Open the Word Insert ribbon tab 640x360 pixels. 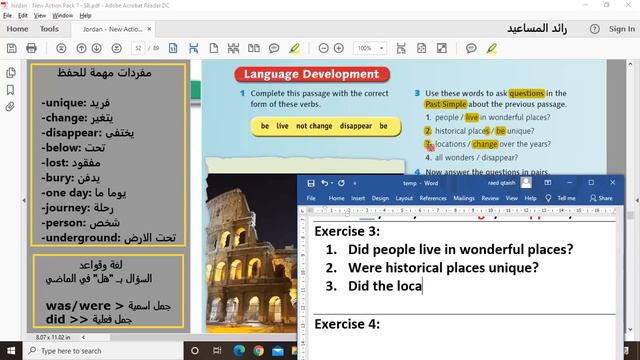[x=358, y=198]
